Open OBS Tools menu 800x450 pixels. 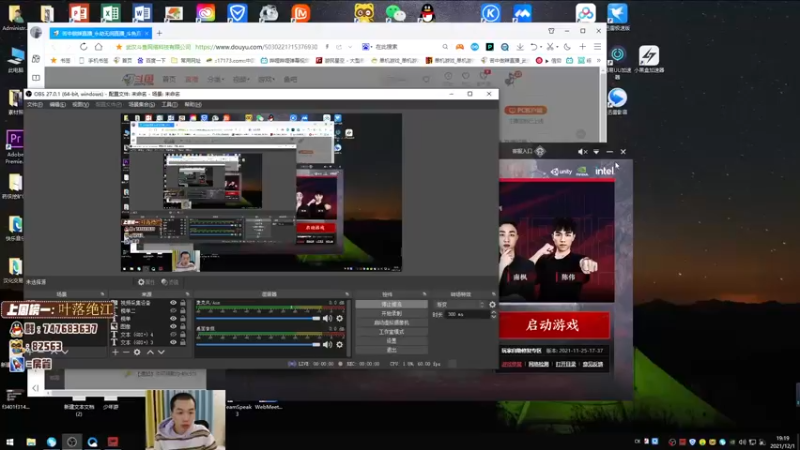coord(169,105)
